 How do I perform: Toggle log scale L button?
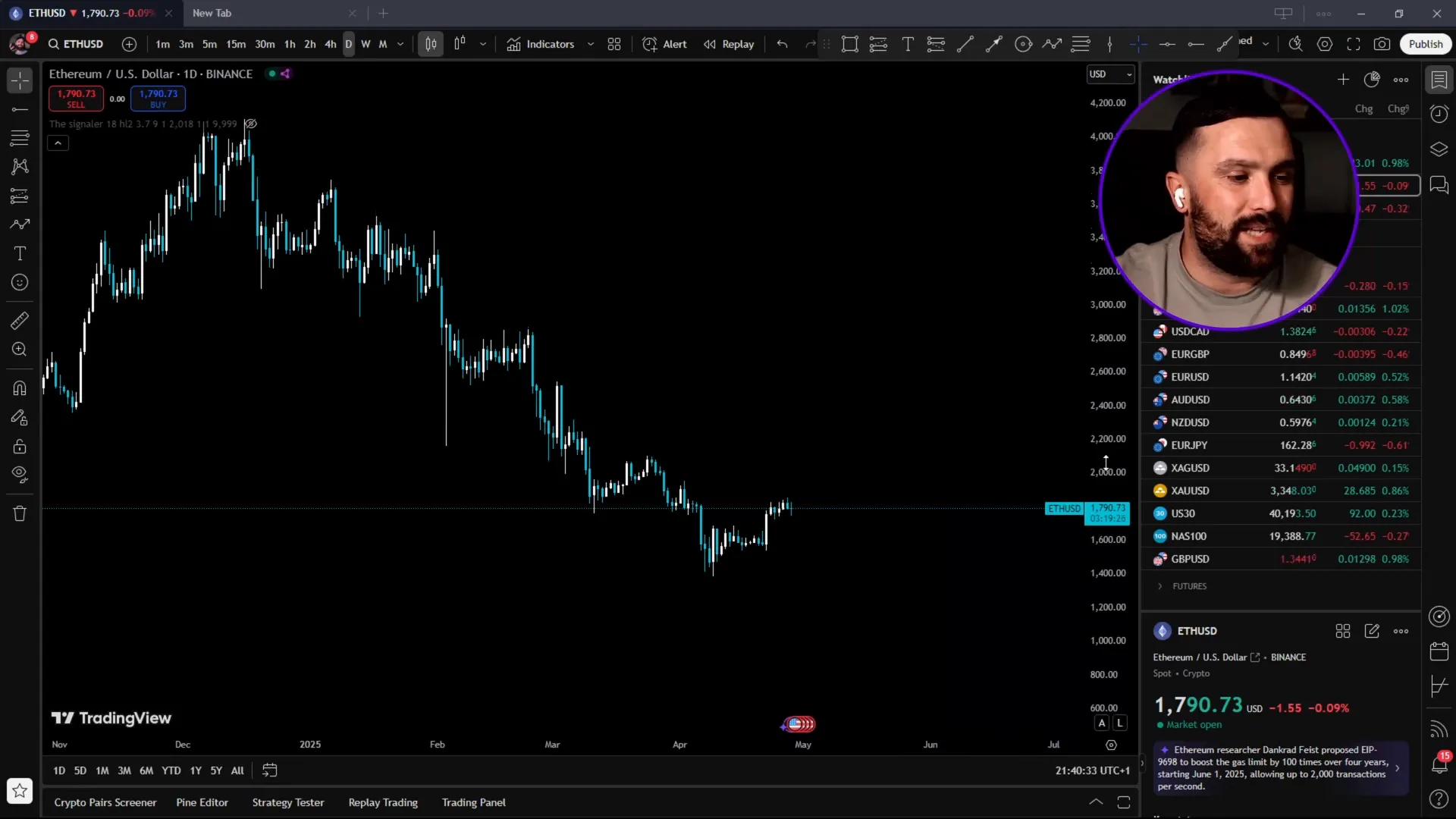pos(1119,723)
